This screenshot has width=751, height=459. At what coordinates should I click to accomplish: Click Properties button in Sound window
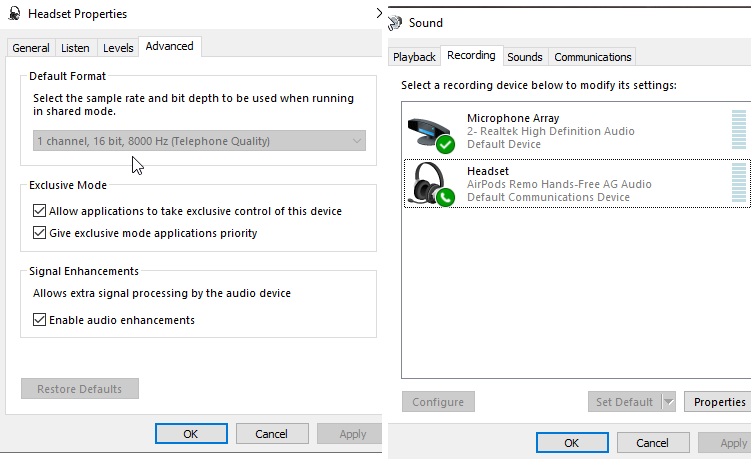[719, 402]
